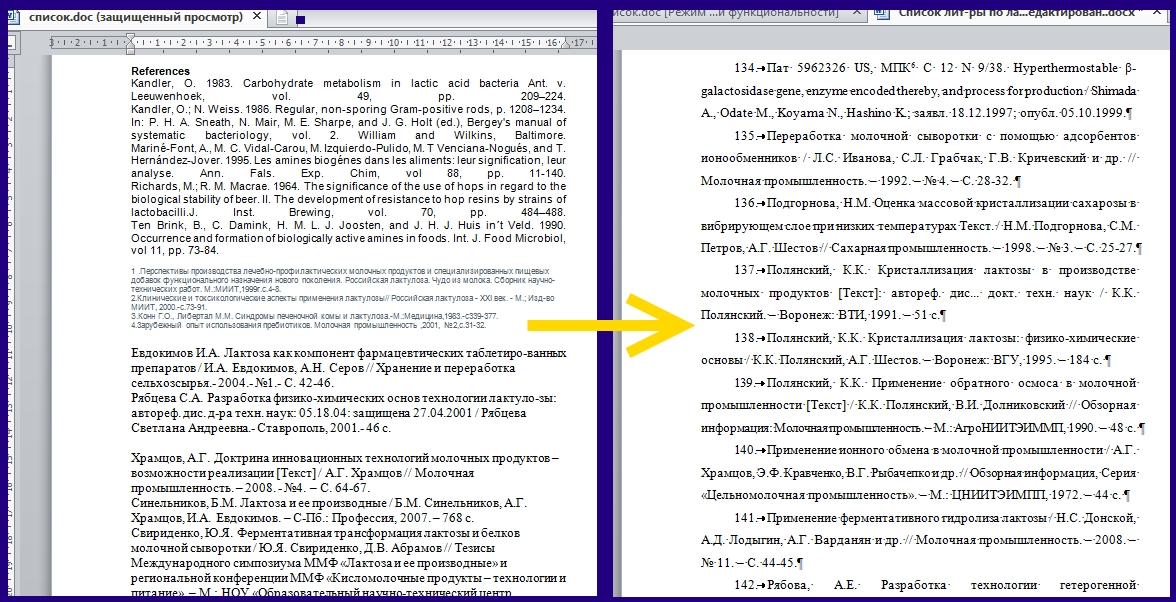Open new blank document tab icon
Screen dimensions: 1176x602
pyautogui.click(x=282, y=17)
